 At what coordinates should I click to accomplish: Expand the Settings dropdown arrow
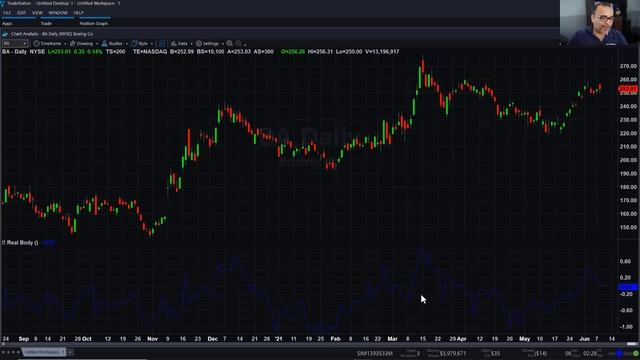[x=222, y=44]
